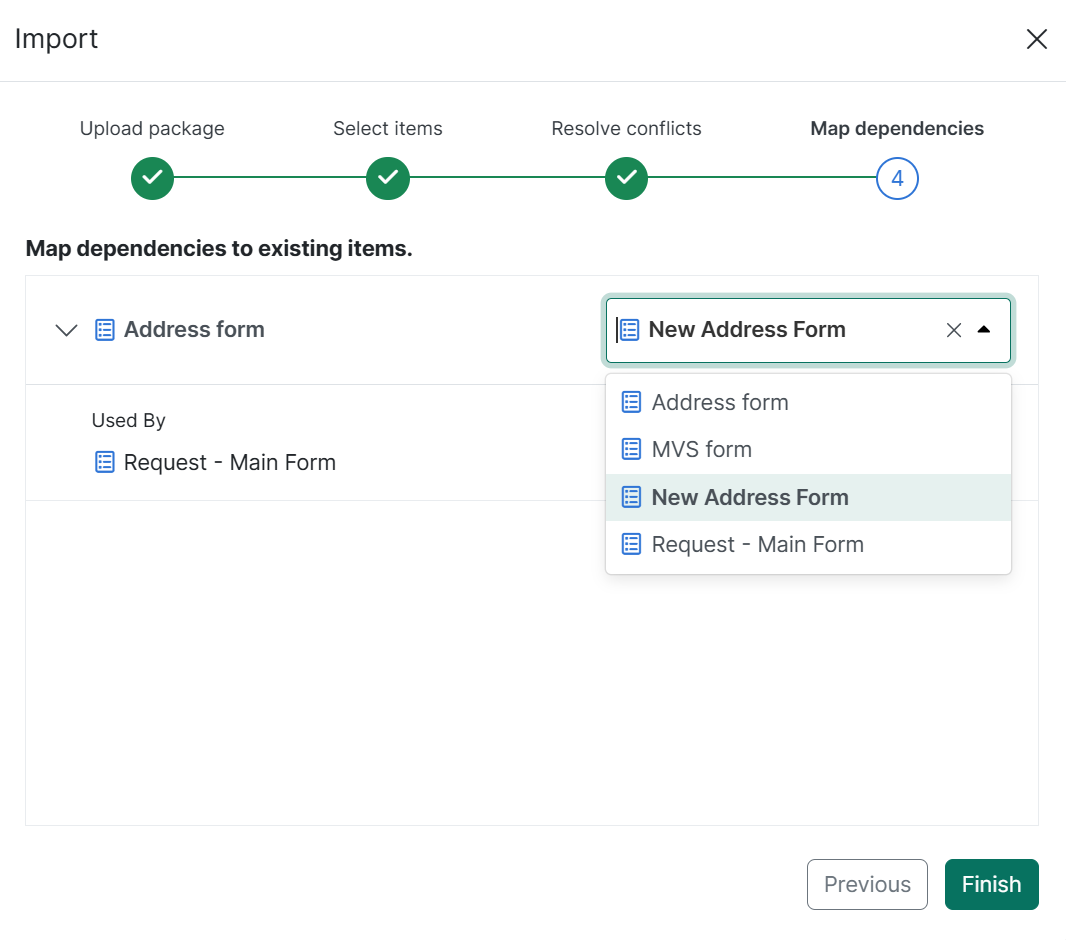The height and width of the screenshot is (940, 1066).
Task: Click the Upload package step checkmark
Action: point(152,179)
